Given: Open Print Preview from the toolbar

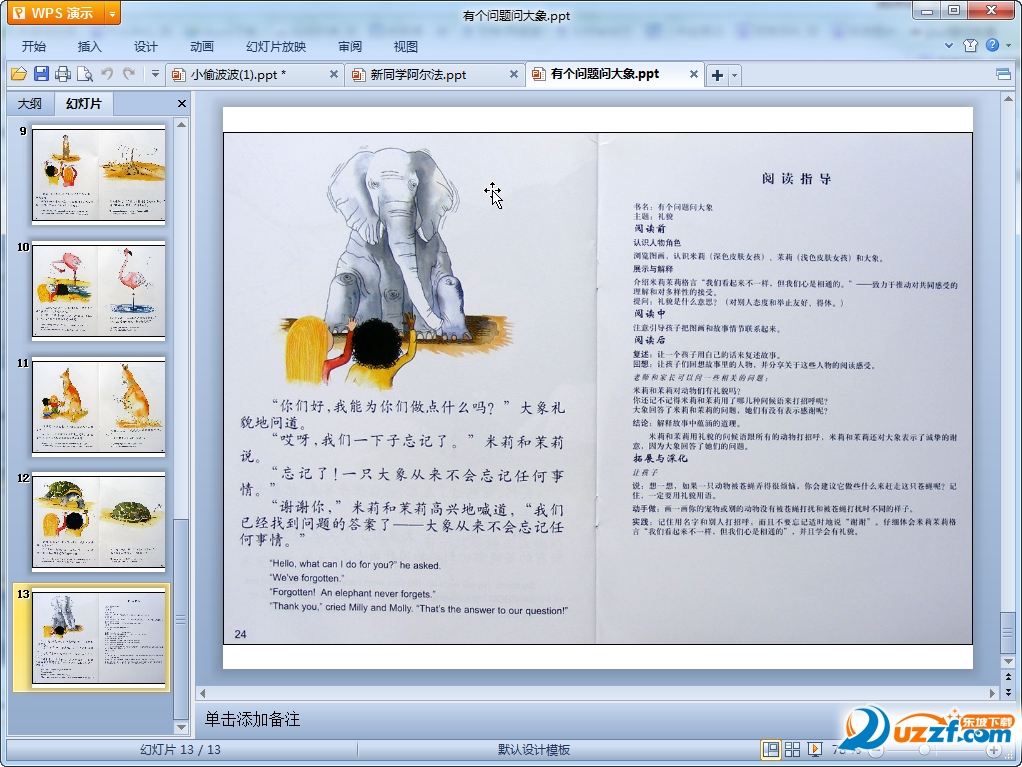Looking at the screenshot, I should (85, 74).
